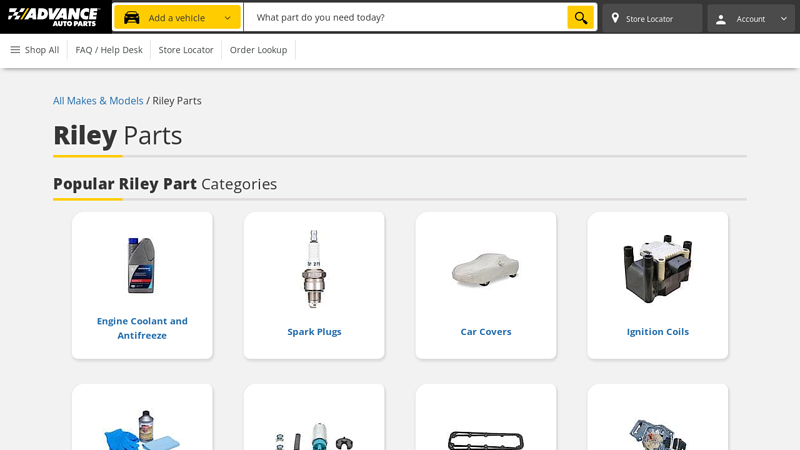This screenshot has width=800, height=450.
Task: Open the Ignition Coils category link
Action: [658, 332]
